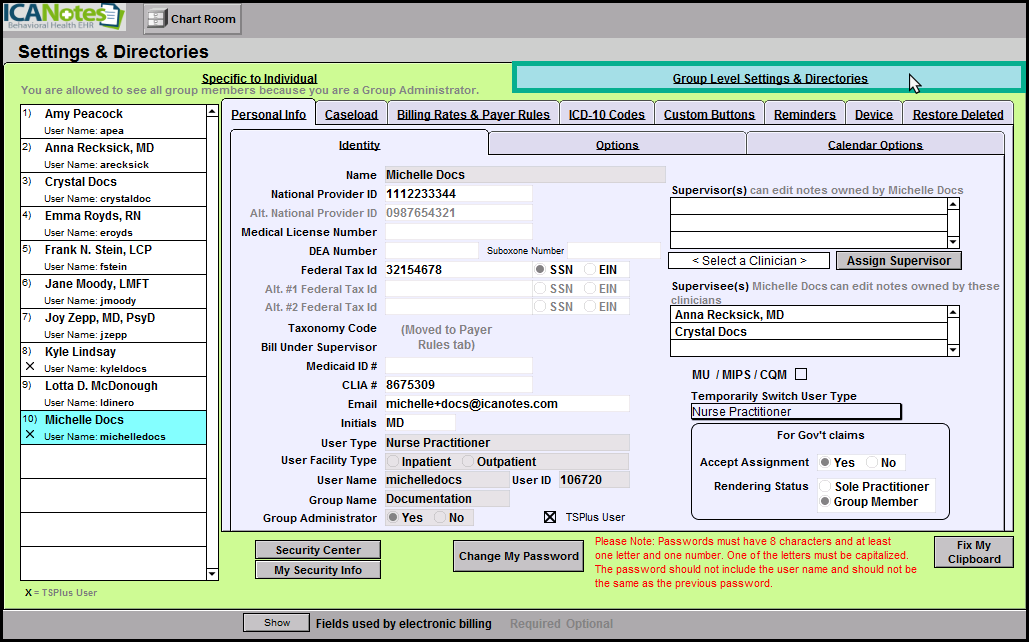
Task: Click Change My Password button
Action: pyautogui.click(x=518, y=556)
